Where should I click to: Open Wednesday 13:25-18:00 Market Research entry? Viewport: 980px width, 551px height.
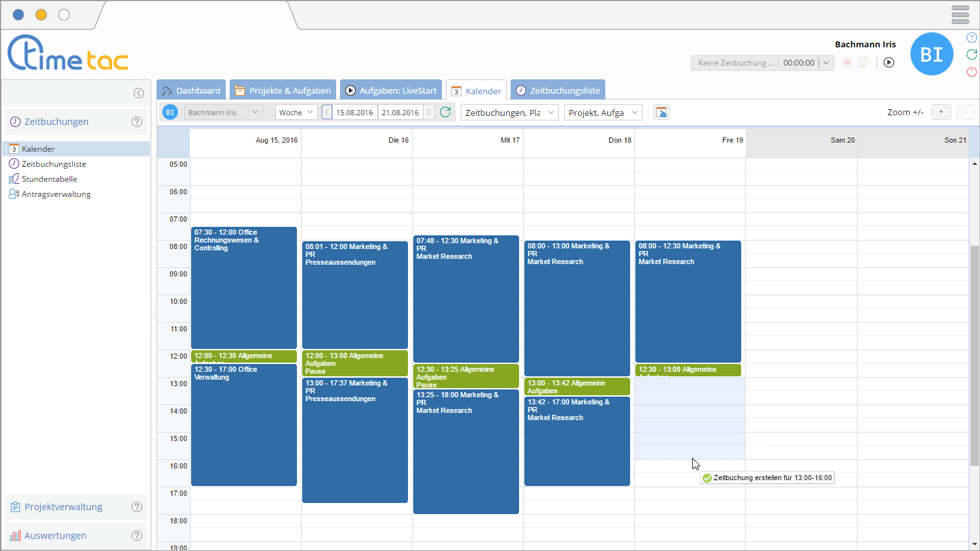466,452
